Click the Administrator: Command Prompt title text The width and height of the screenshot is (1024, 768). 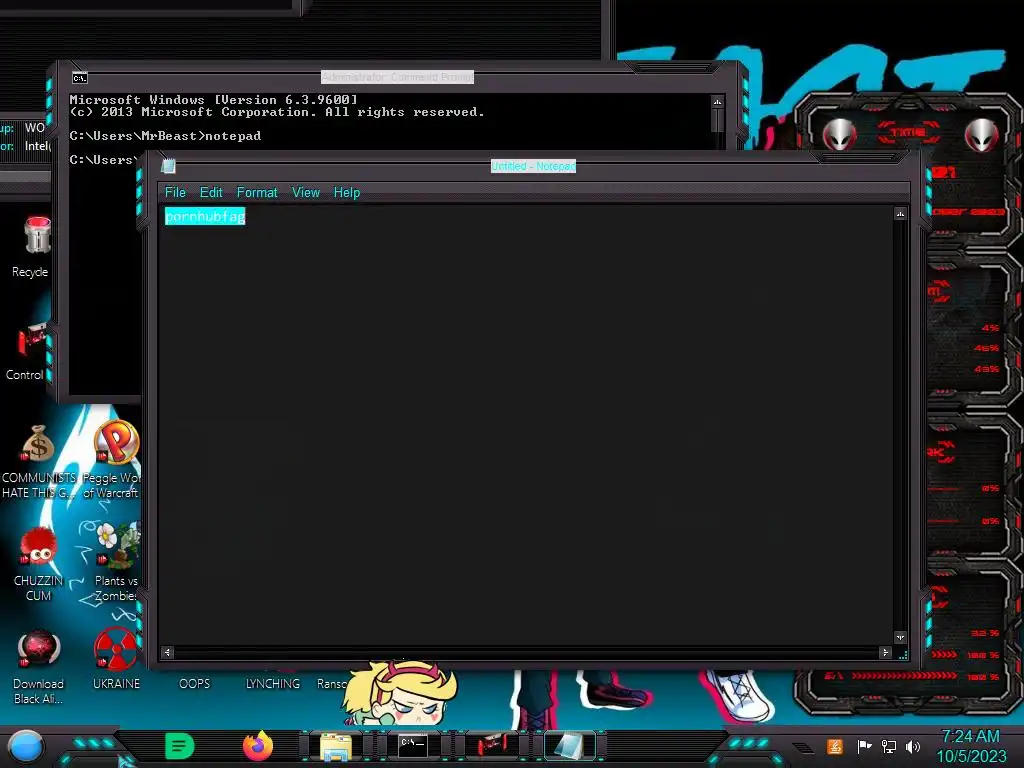point(397,77)
